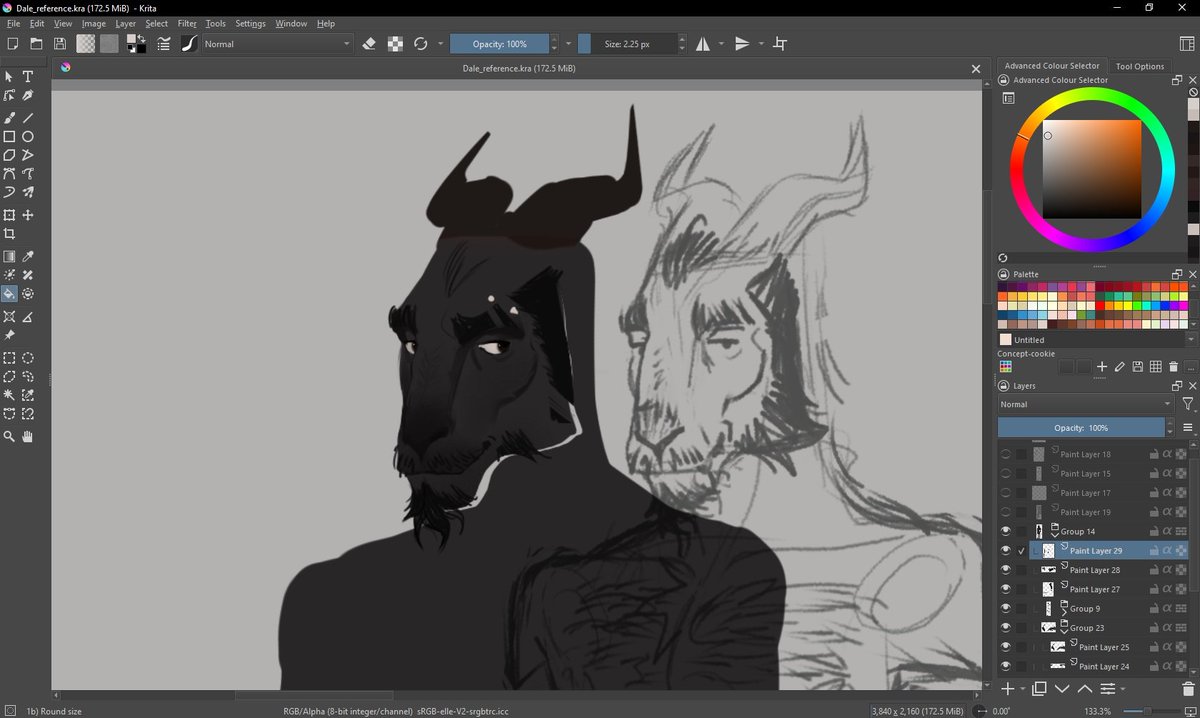The image size is (1200, 718).
Task: Select the Reference Images pin tool
Action: [9, 335]
